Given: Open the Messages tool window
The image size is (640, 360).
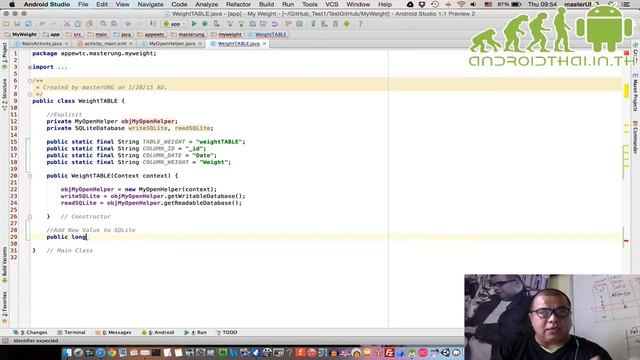Looking at the screenshot, I should tap(114, 333).
